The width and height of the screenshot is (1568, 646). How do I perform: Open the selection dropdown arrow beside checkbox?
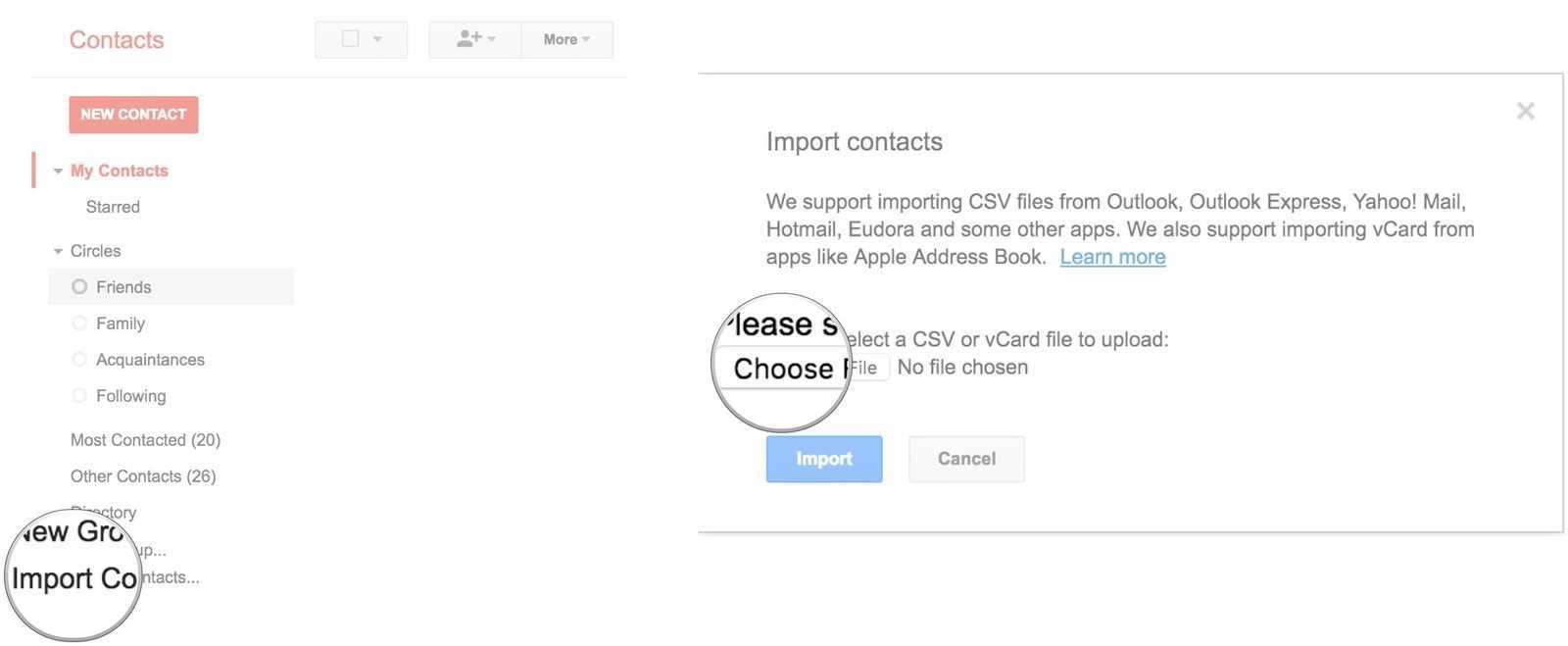377,39
